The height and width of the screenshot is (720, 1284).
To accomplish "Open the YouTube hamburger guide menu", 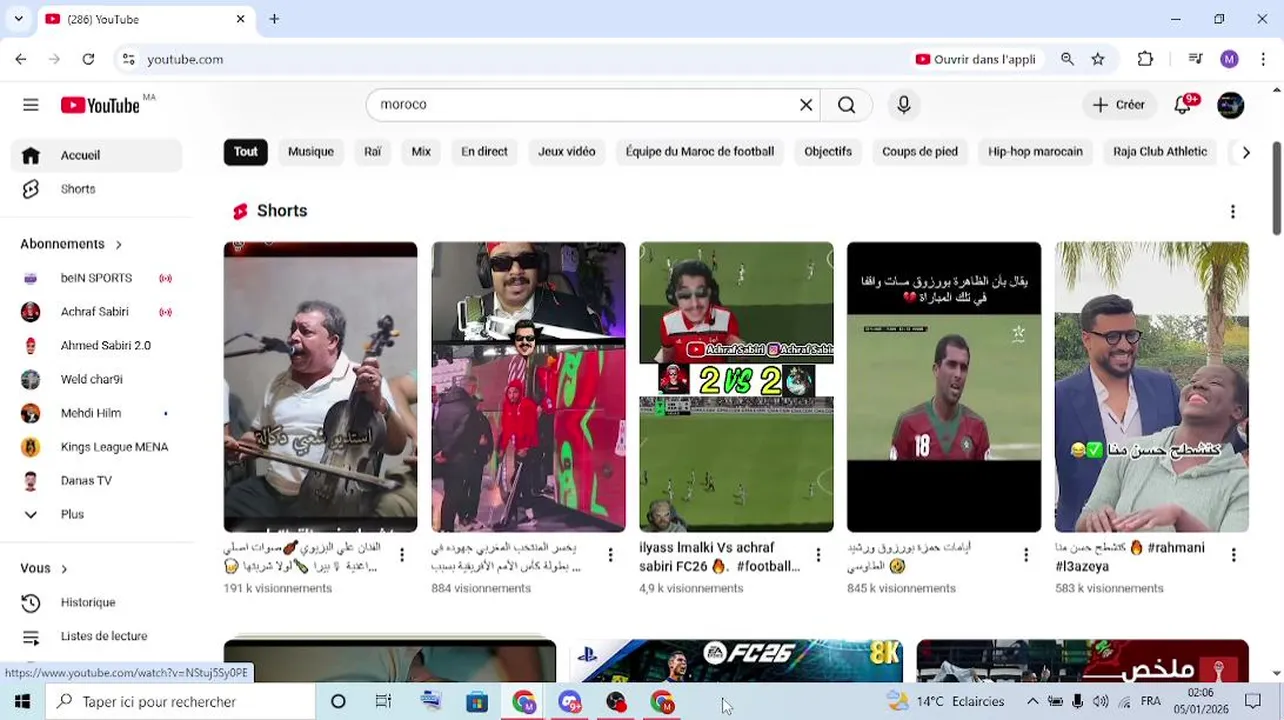I will click(x=31, y=105).
